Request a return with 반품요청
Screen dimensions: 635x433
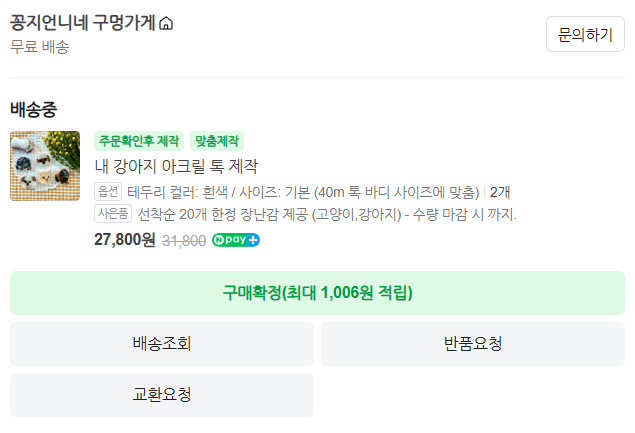point(473,344)
